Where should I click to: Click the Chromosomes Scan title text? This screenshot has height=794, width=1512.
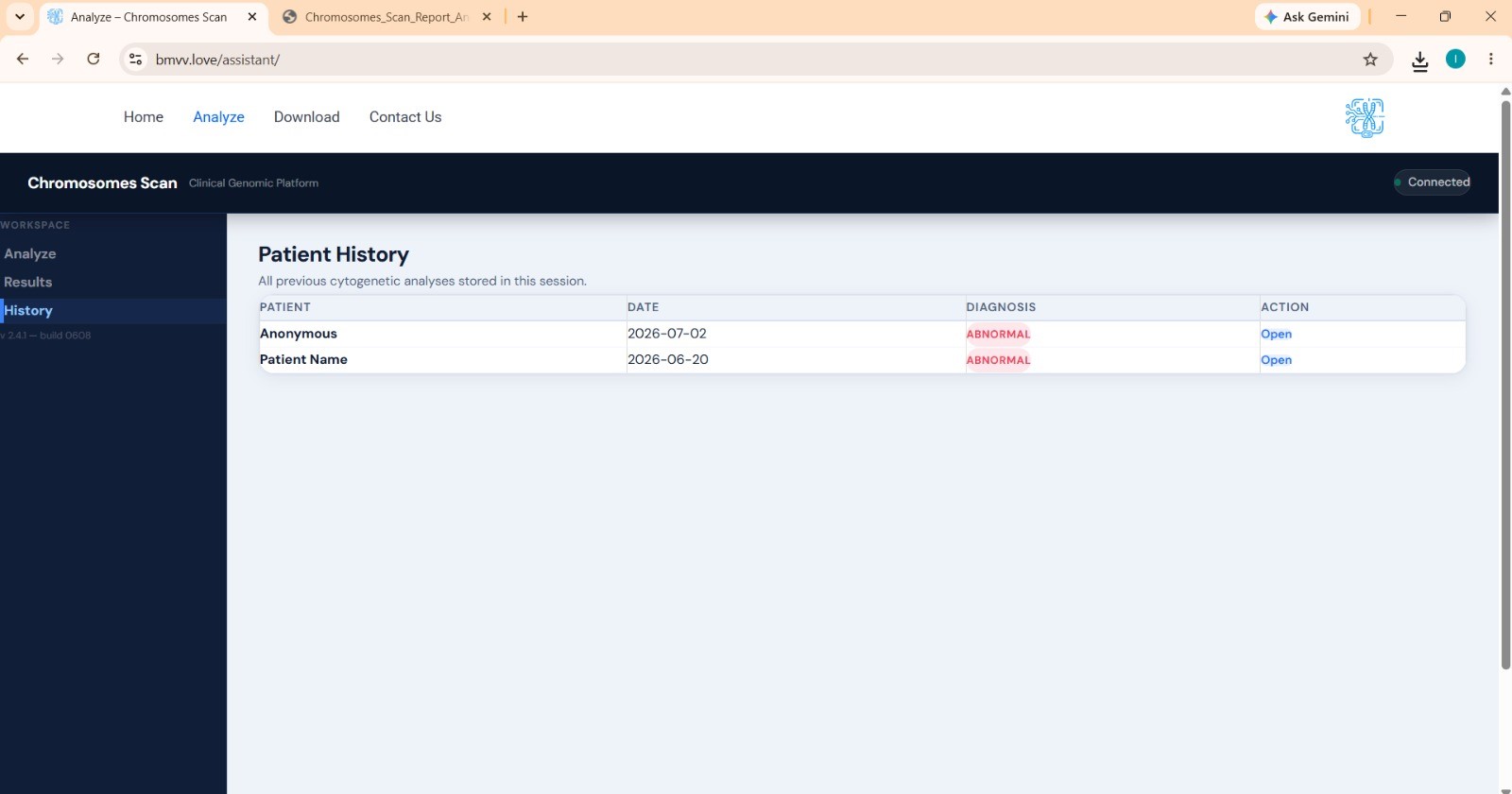pyautogui.click(x=102, y=183)
